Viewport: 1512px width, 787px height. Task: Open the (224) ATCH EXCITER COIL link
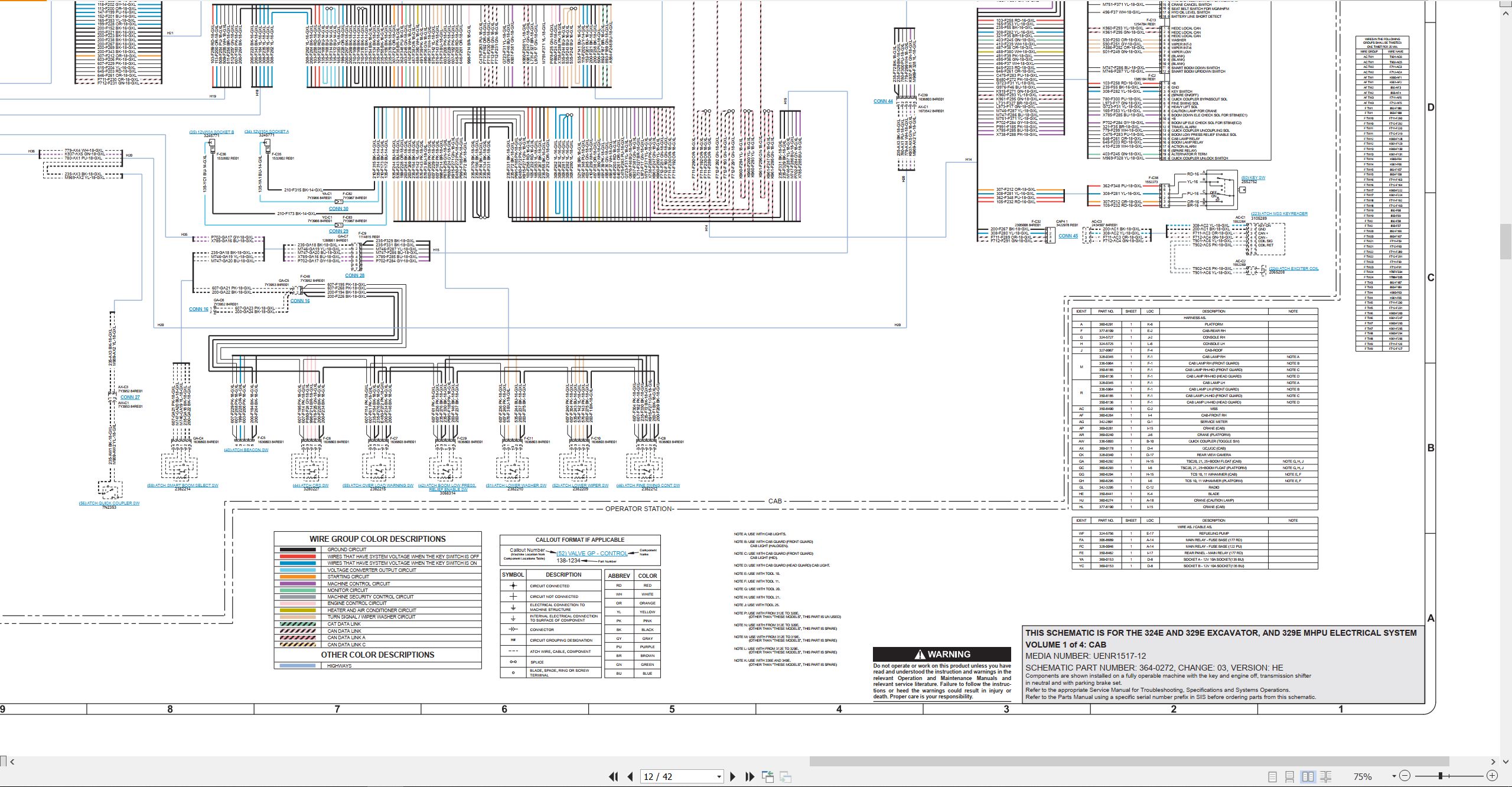1293,269
